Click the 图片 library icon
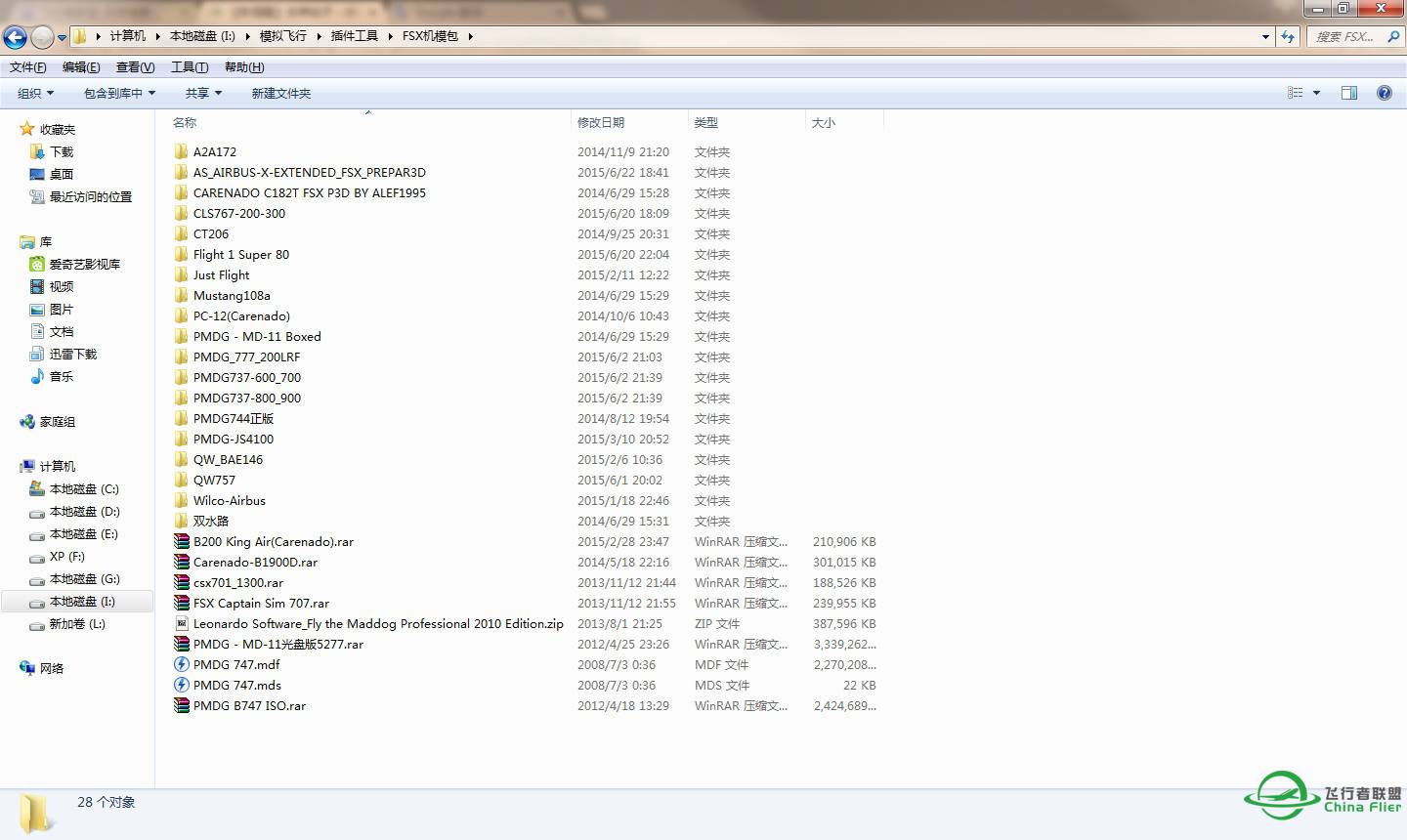The width and height of the screenshot is (1407, 840). (37, 310)
